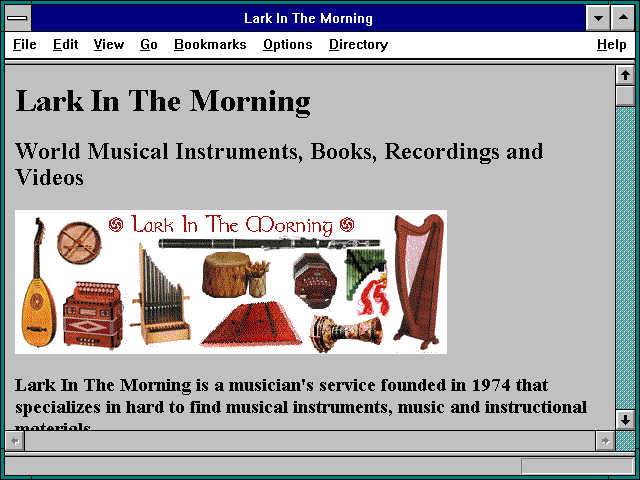Open the Help menu

[x=611, y=44]
